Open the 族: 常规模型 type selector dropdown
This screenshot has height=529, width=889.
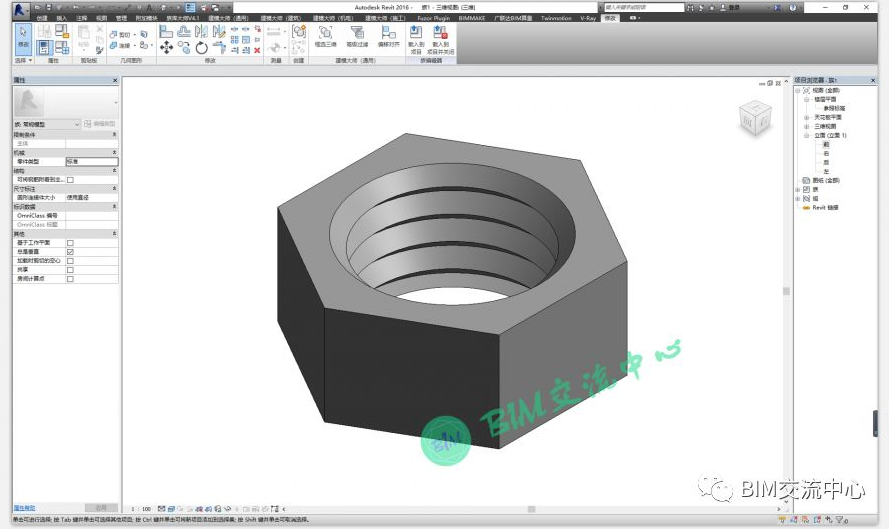tap(48, 124)
